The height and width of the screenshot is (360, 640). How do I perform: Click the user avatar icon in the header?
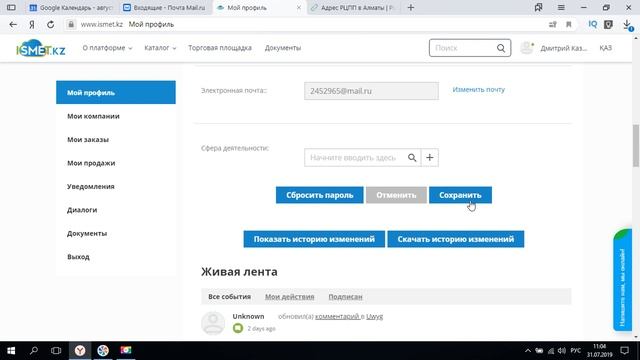tap(527, 48)
